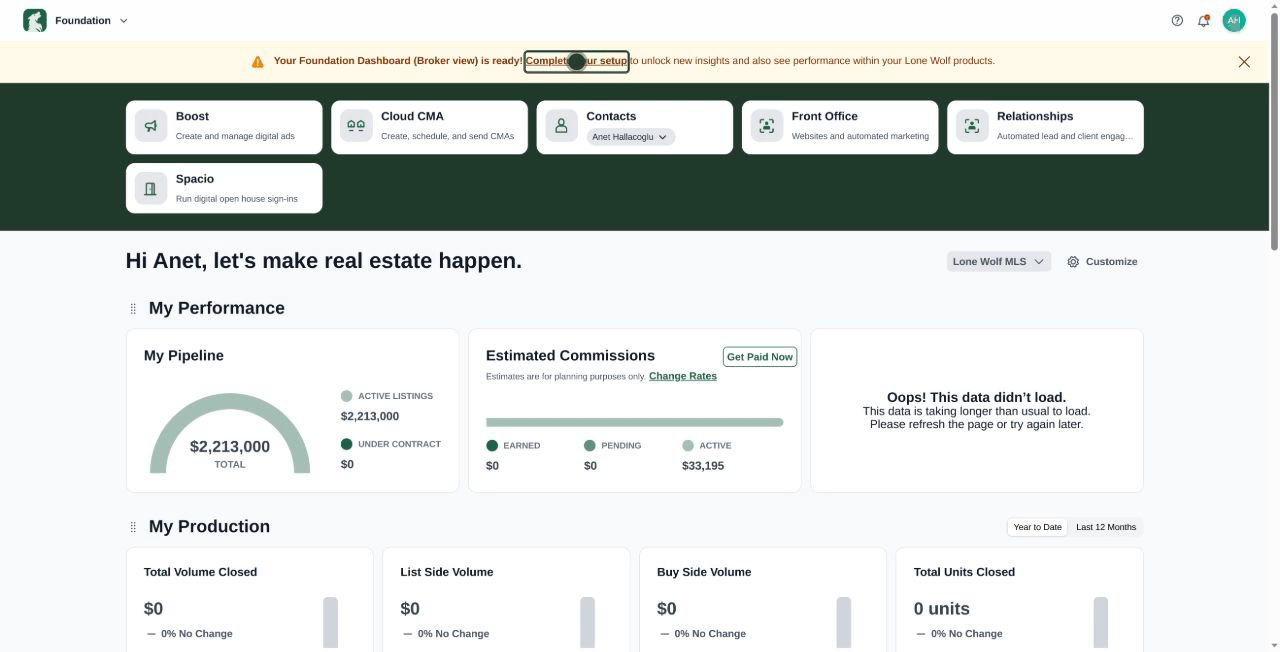Click the Total Volume Closed bar
The image size is (1280, 652).
[x=331, y=624]
